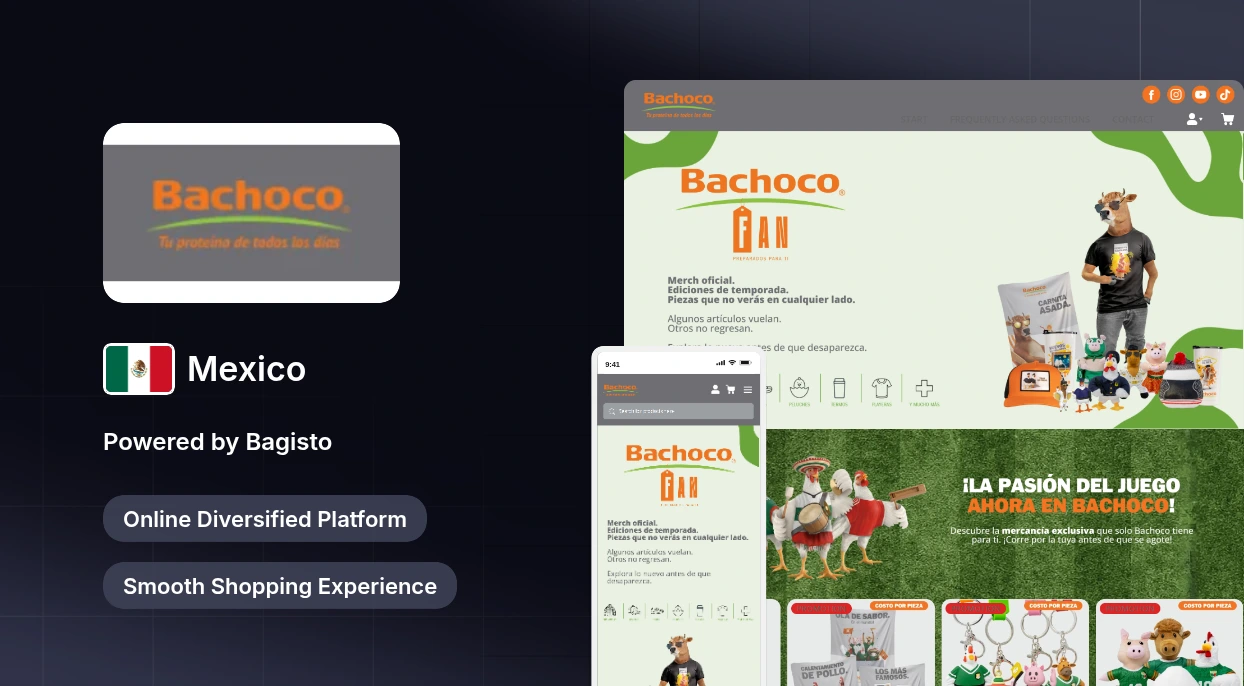The height and width of the screenshot is (686, 1244).
Task: Click the Bachoco logo in mobile header
Action: [620, 389]
